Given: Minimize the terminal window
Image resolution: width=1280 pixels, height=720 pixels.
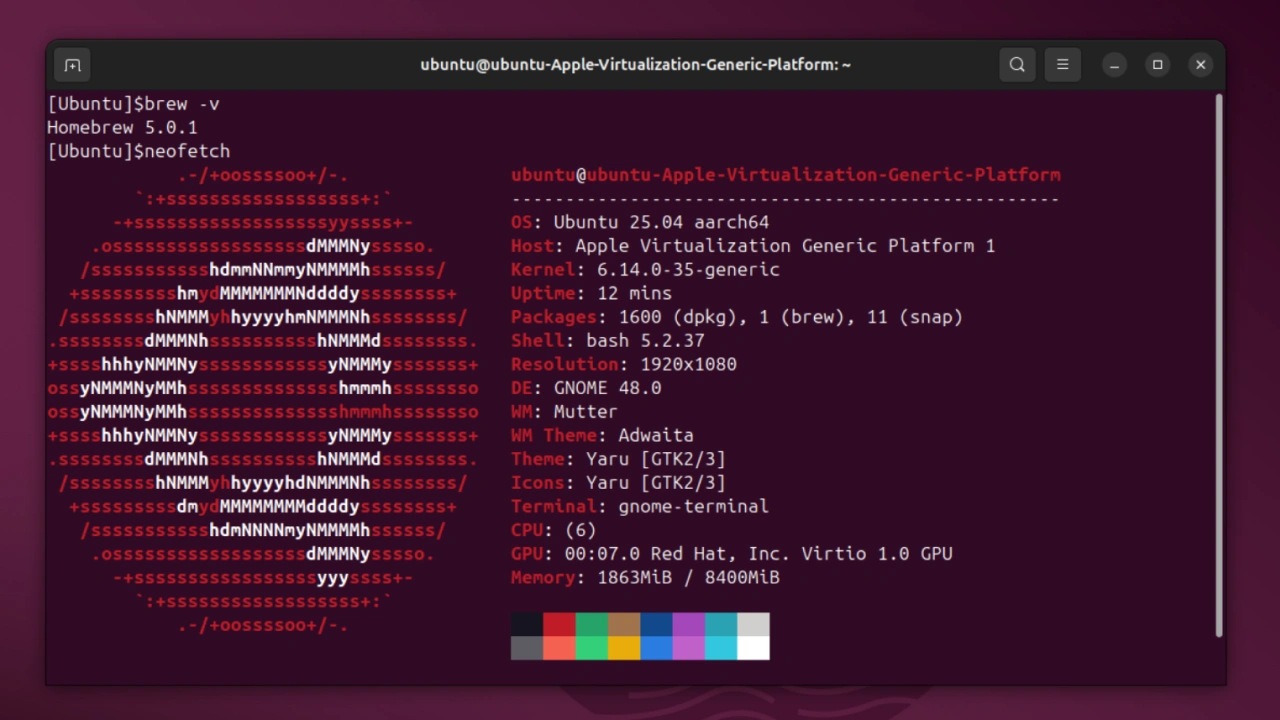Looking at the screenshot, I should [x=1114, y=64].
